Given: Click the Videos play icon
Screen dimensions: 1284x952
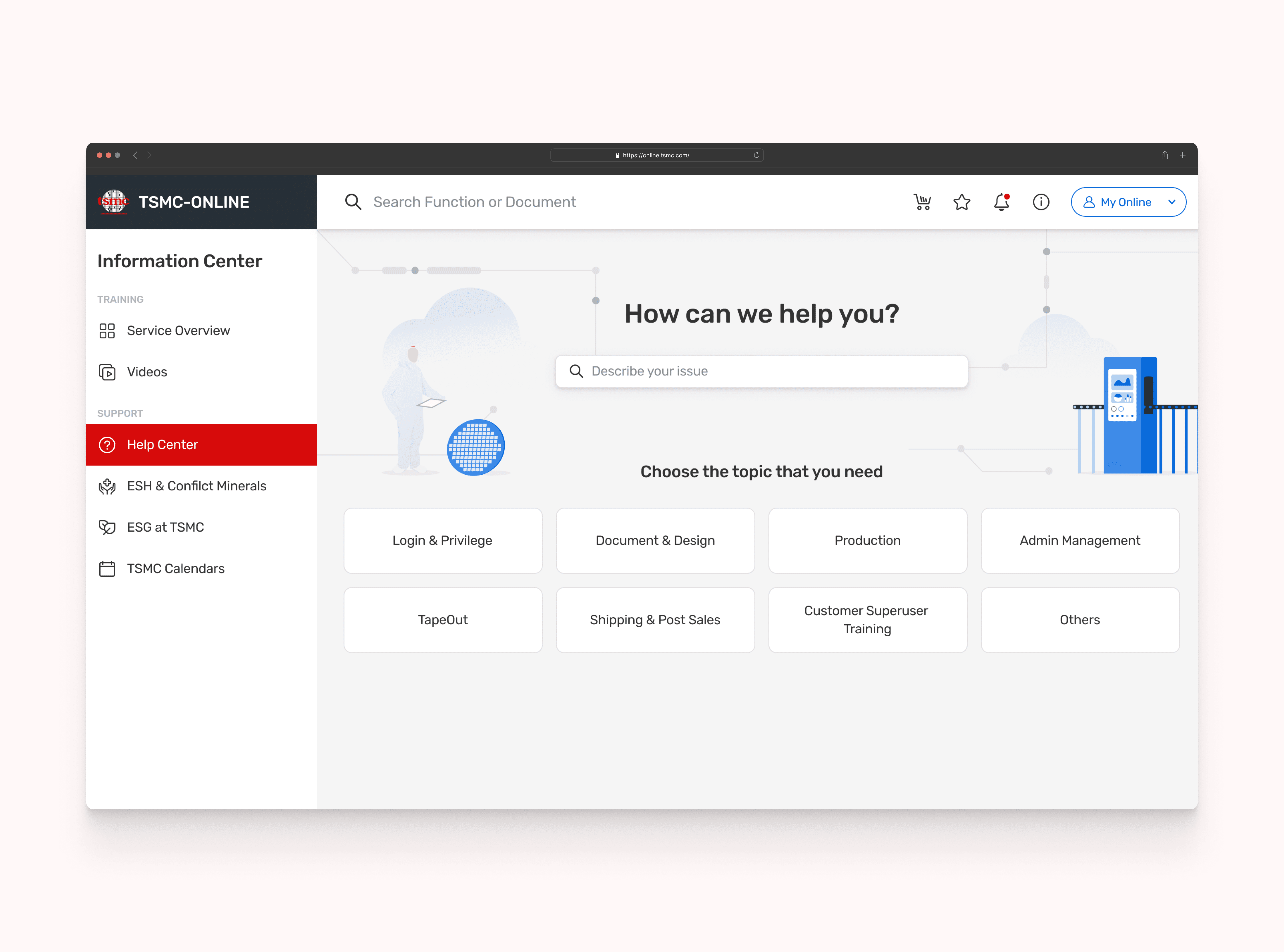Looking at the screenshot, I should click(x=107, y=372).
